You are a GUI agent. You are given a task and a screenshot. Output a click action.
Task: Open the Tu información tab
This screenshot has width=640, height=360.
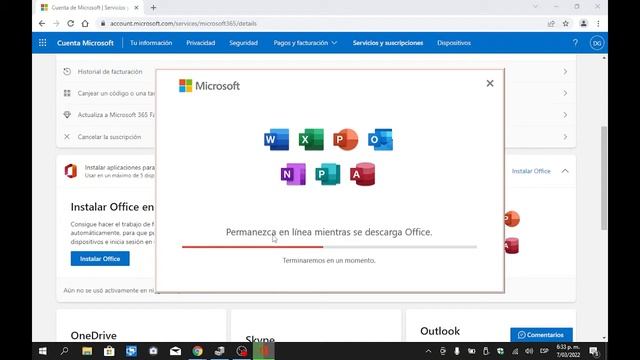click(x=151, y=43)
